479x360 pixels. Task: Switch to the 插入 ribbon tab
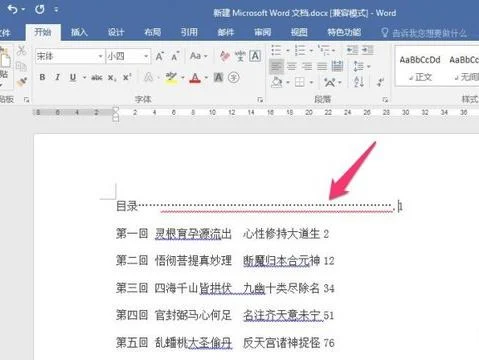tap(79, 32)
